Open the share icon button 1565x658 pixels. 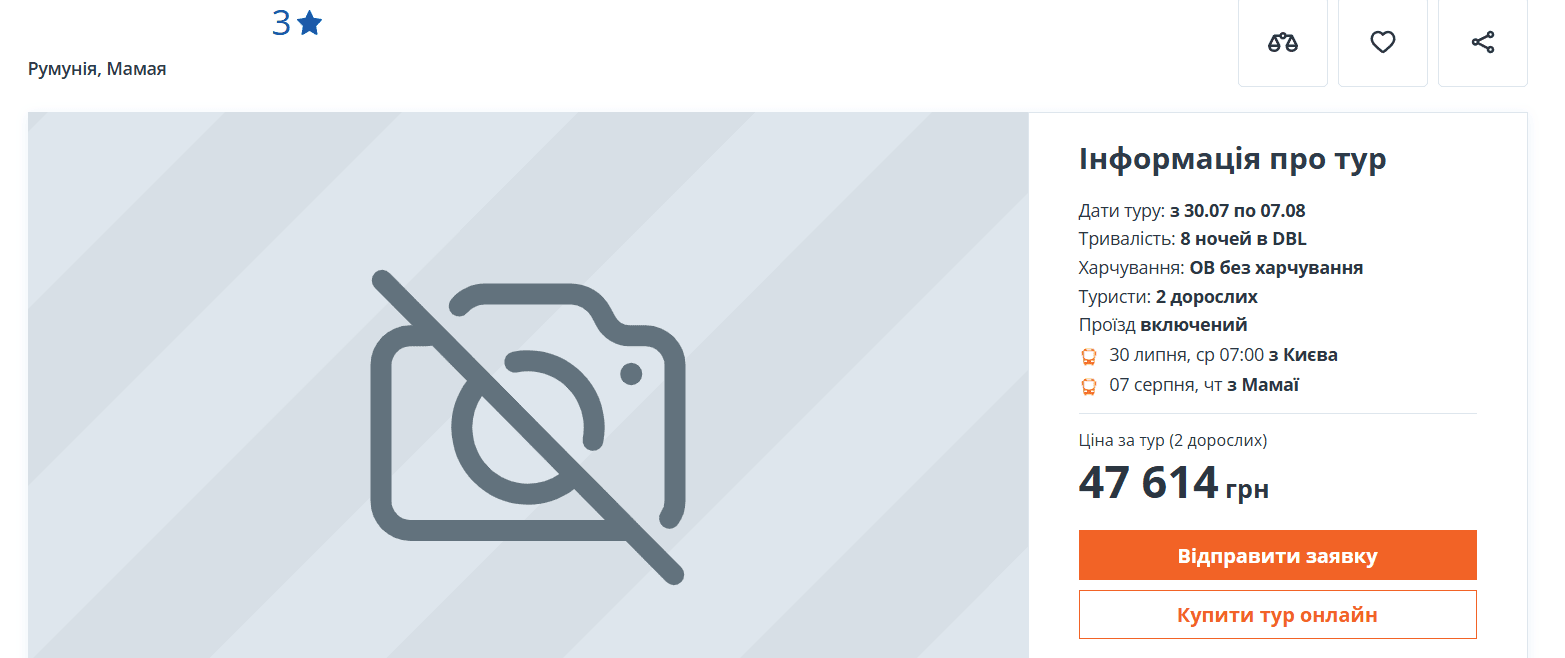point(1483,42)
